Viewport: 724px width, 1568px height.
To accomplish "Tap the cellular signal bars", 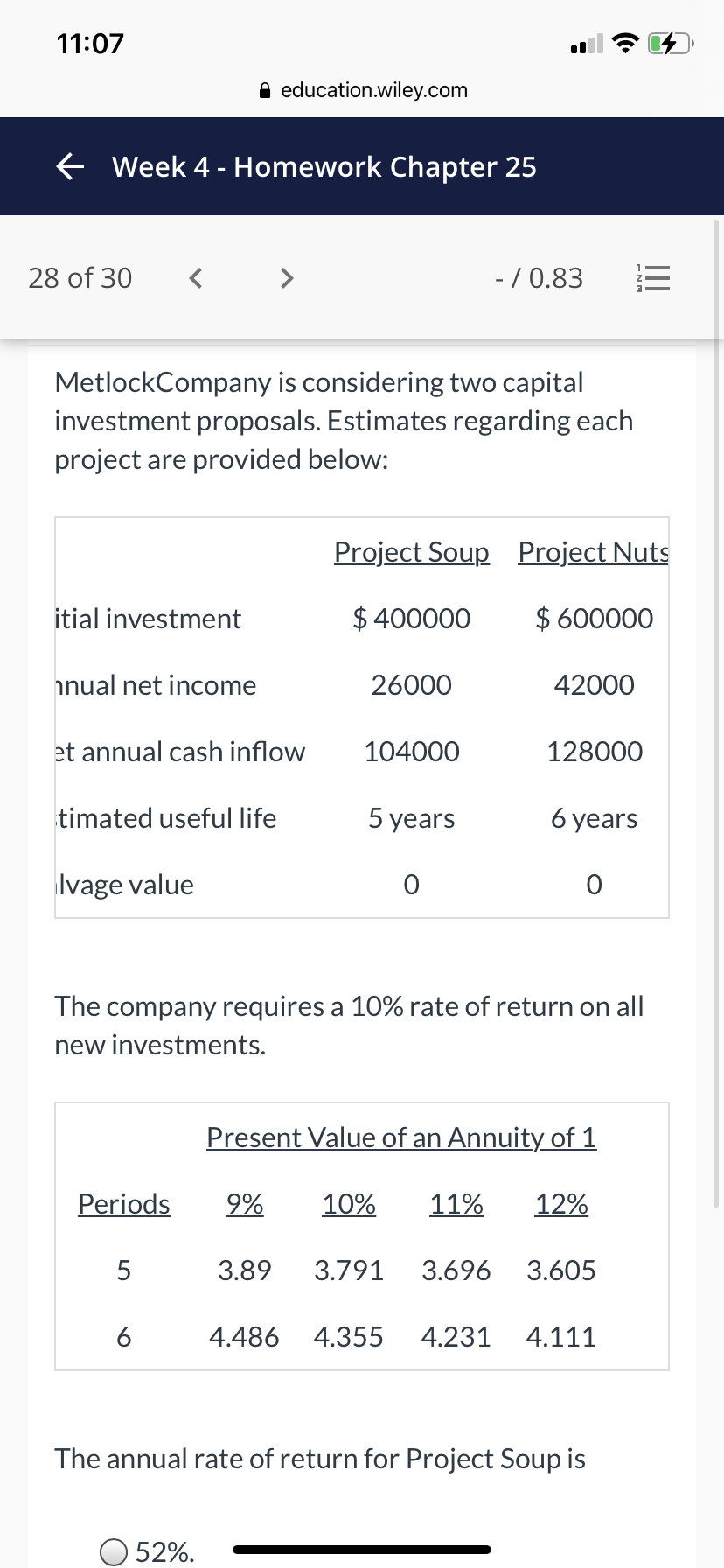I will 587,44.
